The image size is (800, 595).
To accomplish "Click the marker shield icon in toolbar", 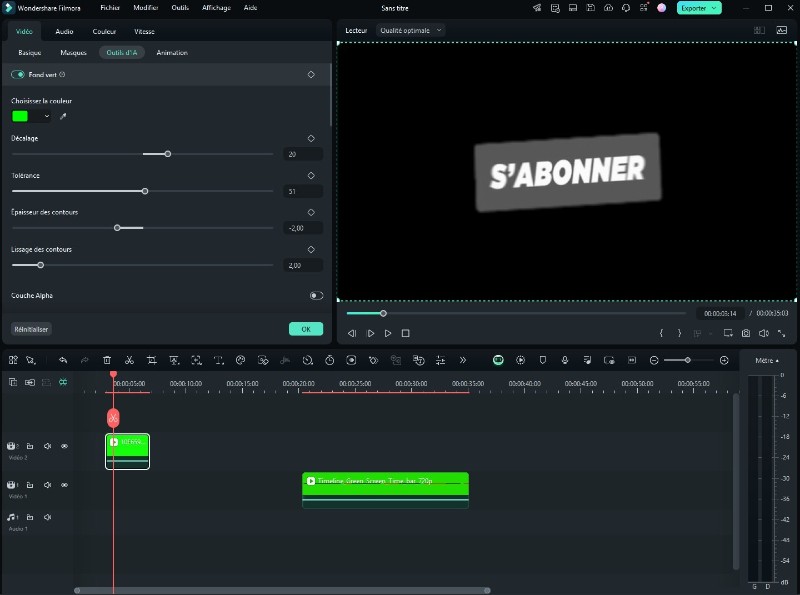I will click(543, 360).
